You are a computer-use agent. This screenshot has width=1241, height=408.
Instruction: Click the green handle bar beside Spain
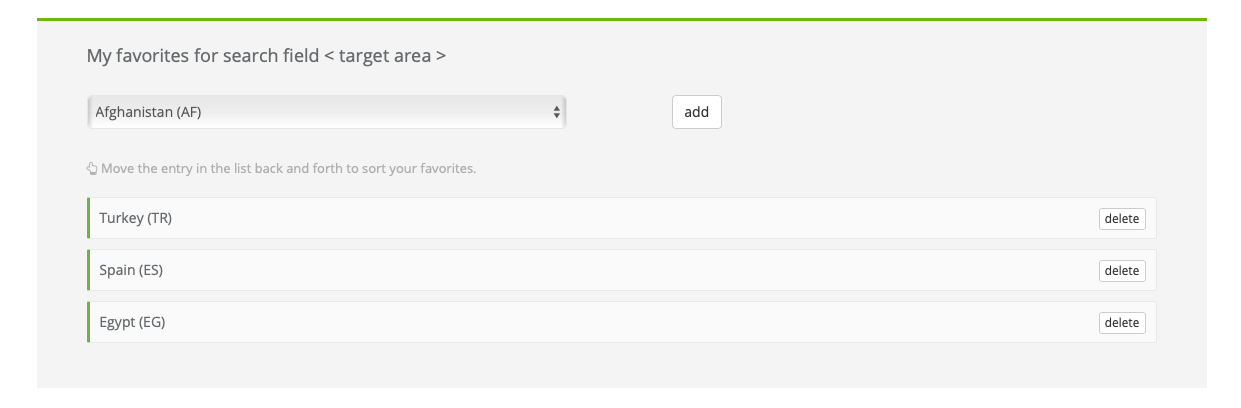pyautogui.click(x=89, y=270)
